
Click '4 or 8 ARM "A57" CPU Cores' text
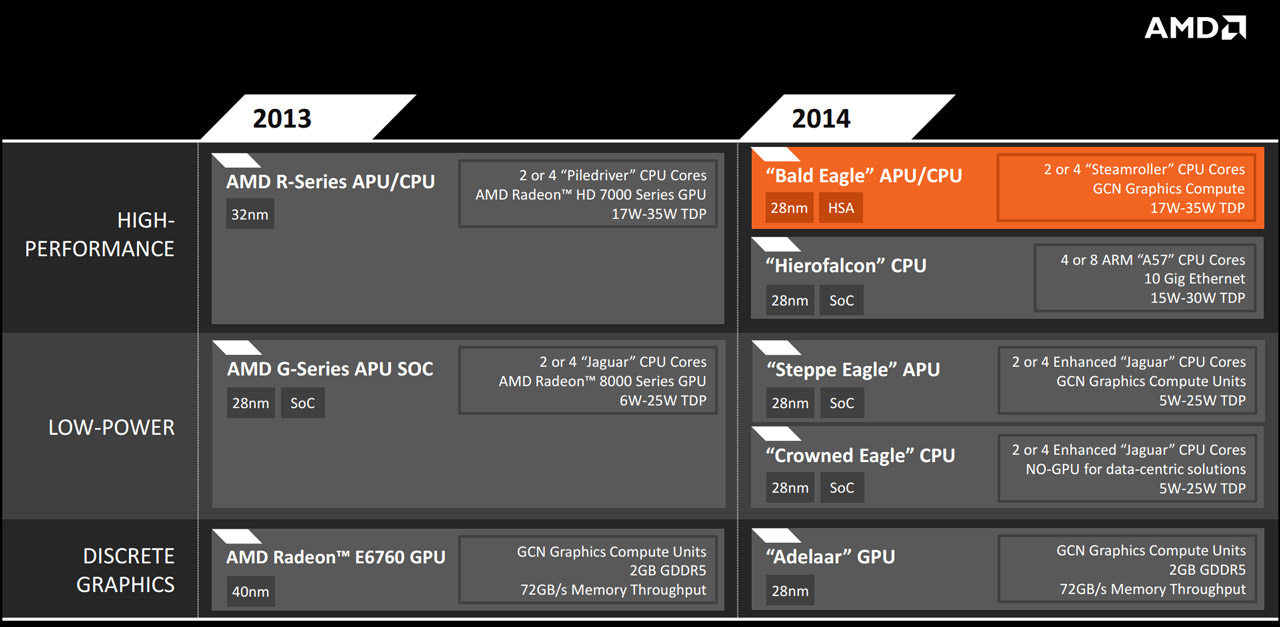pos(1153,259)
